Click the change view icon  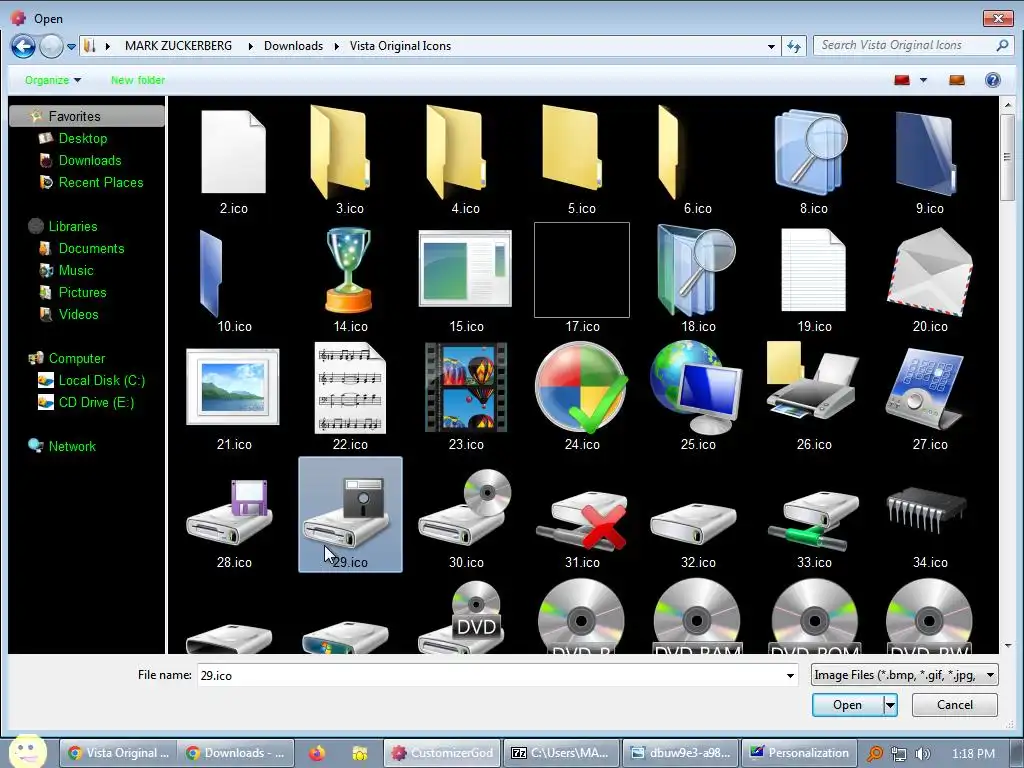point(902,80)
